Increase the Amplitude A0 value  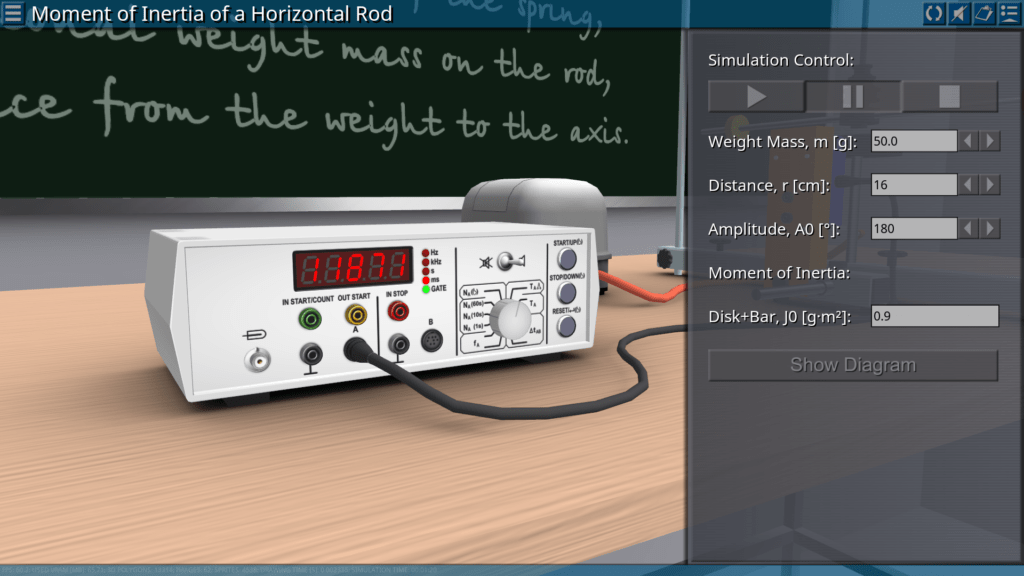990,229
